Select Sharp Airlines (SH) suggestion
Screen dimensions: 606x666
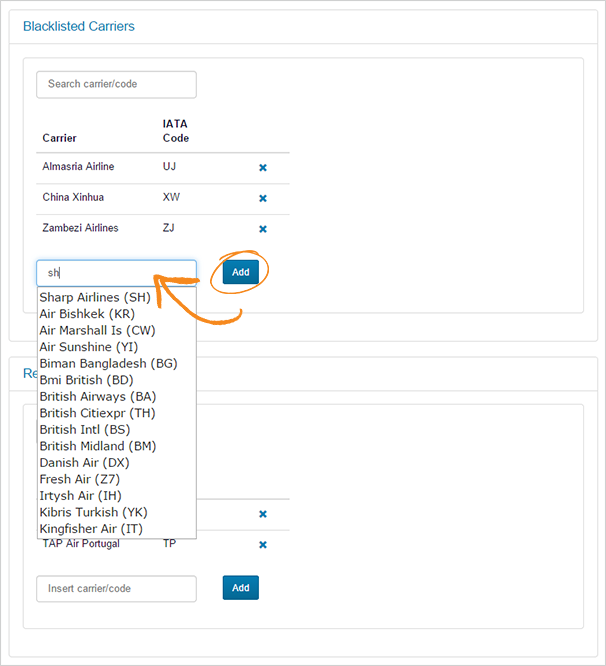tap(94, 298)
